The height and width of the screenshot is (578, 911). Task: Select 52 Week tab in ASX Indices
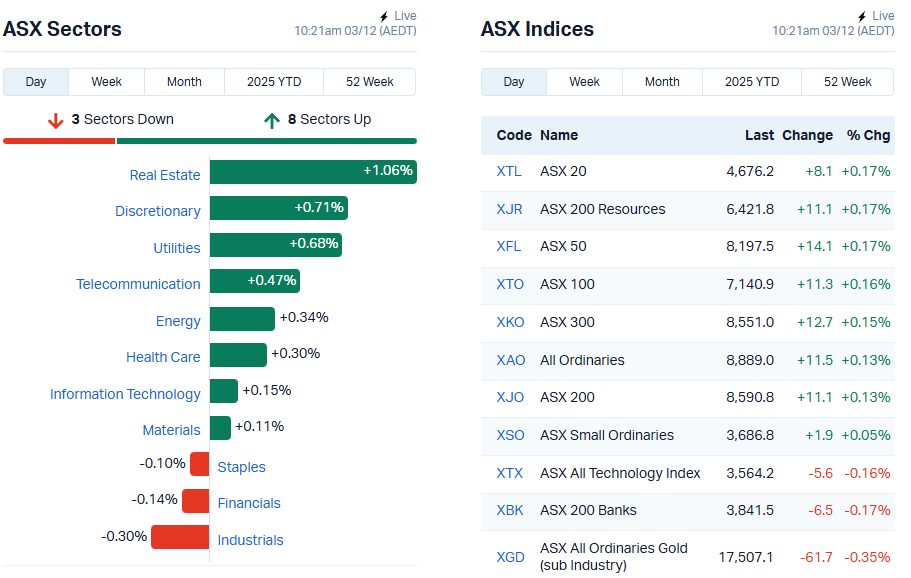pos(848,82)
